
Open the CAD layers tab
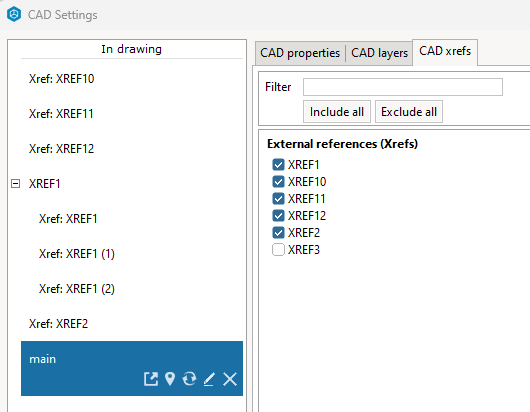pyautogui.click(x=379, y=53)
